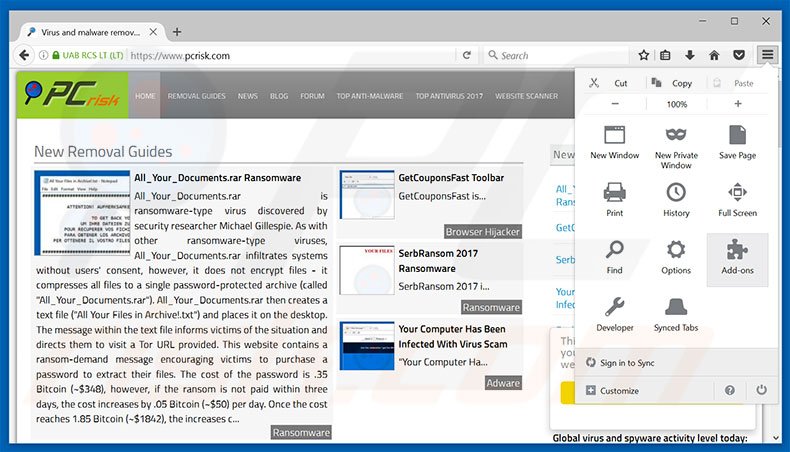Open All_Your_Documents.rar article thumbnail

tap(82, 213)
